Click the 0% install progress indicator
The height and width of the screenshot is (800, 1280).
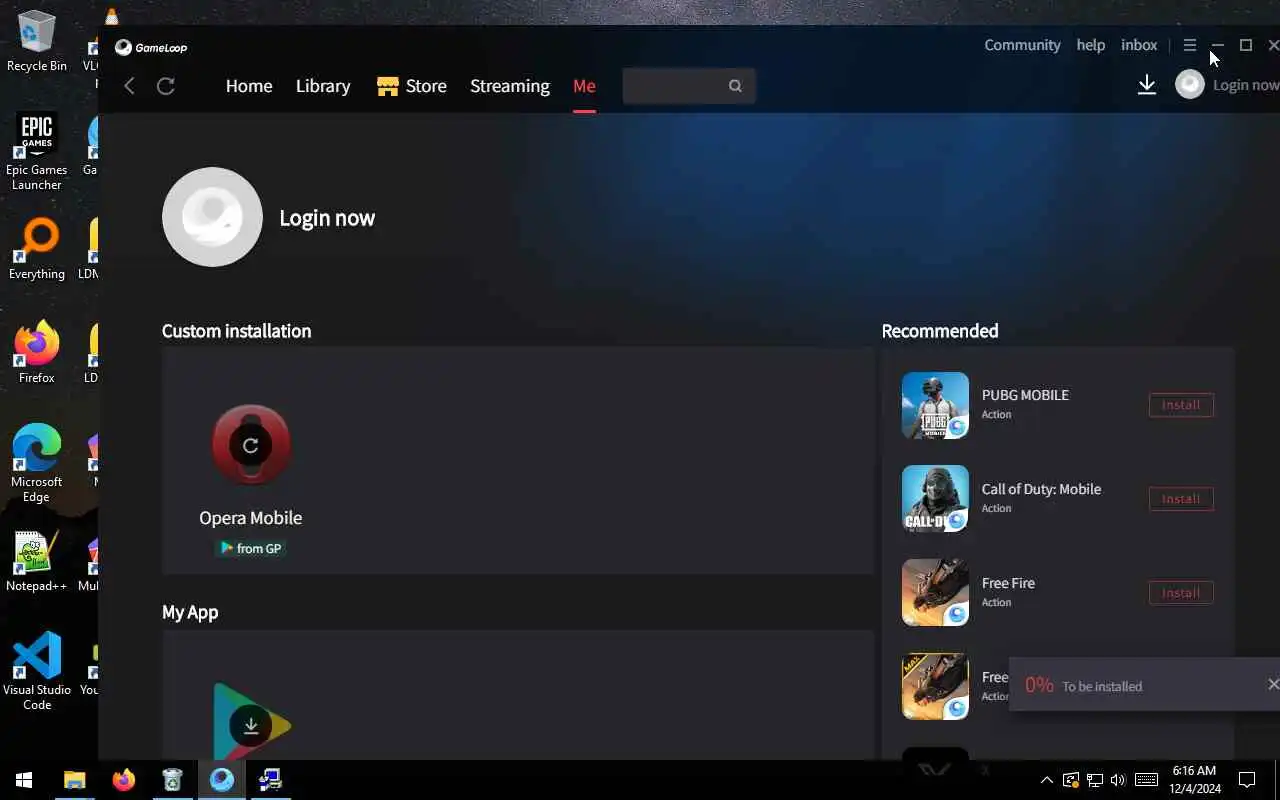[1039, 685]
